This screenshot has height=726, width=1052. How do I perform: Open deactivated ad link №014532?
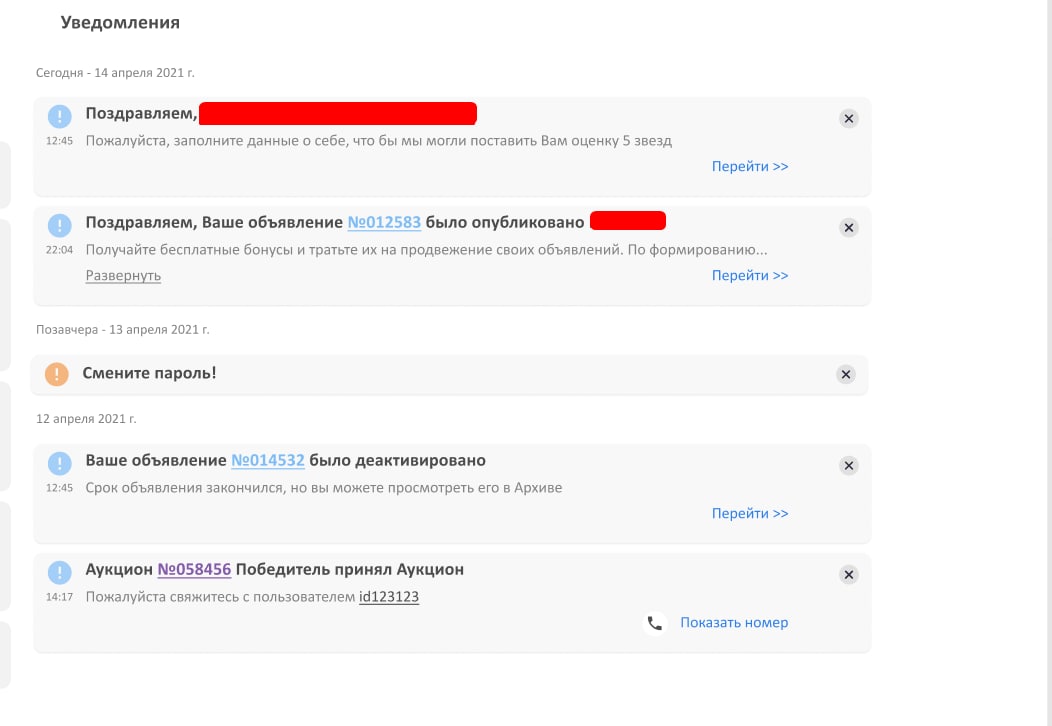268,461
